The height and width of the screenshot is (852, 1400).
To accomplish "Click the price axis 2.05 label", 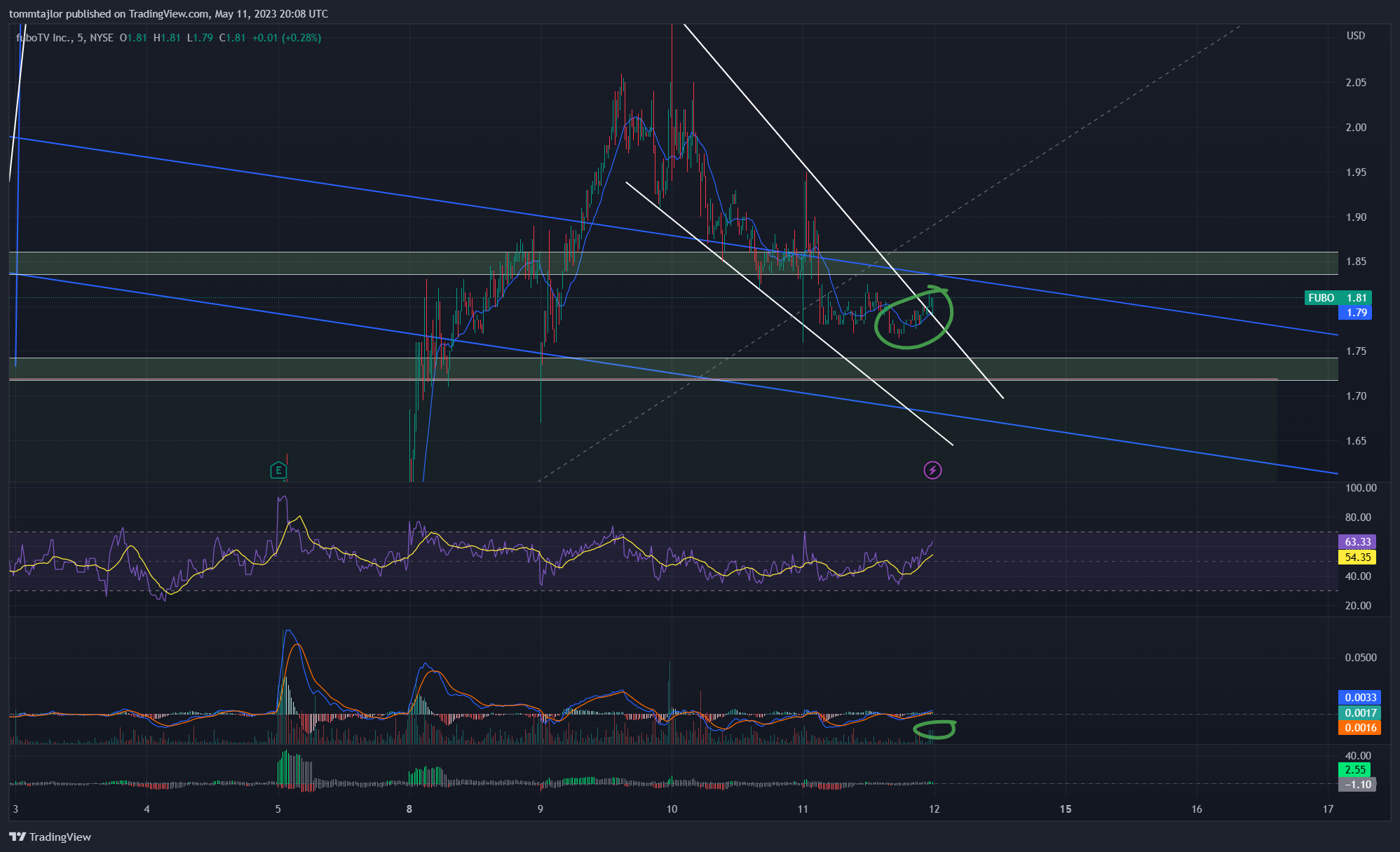I will point(1356,83).
